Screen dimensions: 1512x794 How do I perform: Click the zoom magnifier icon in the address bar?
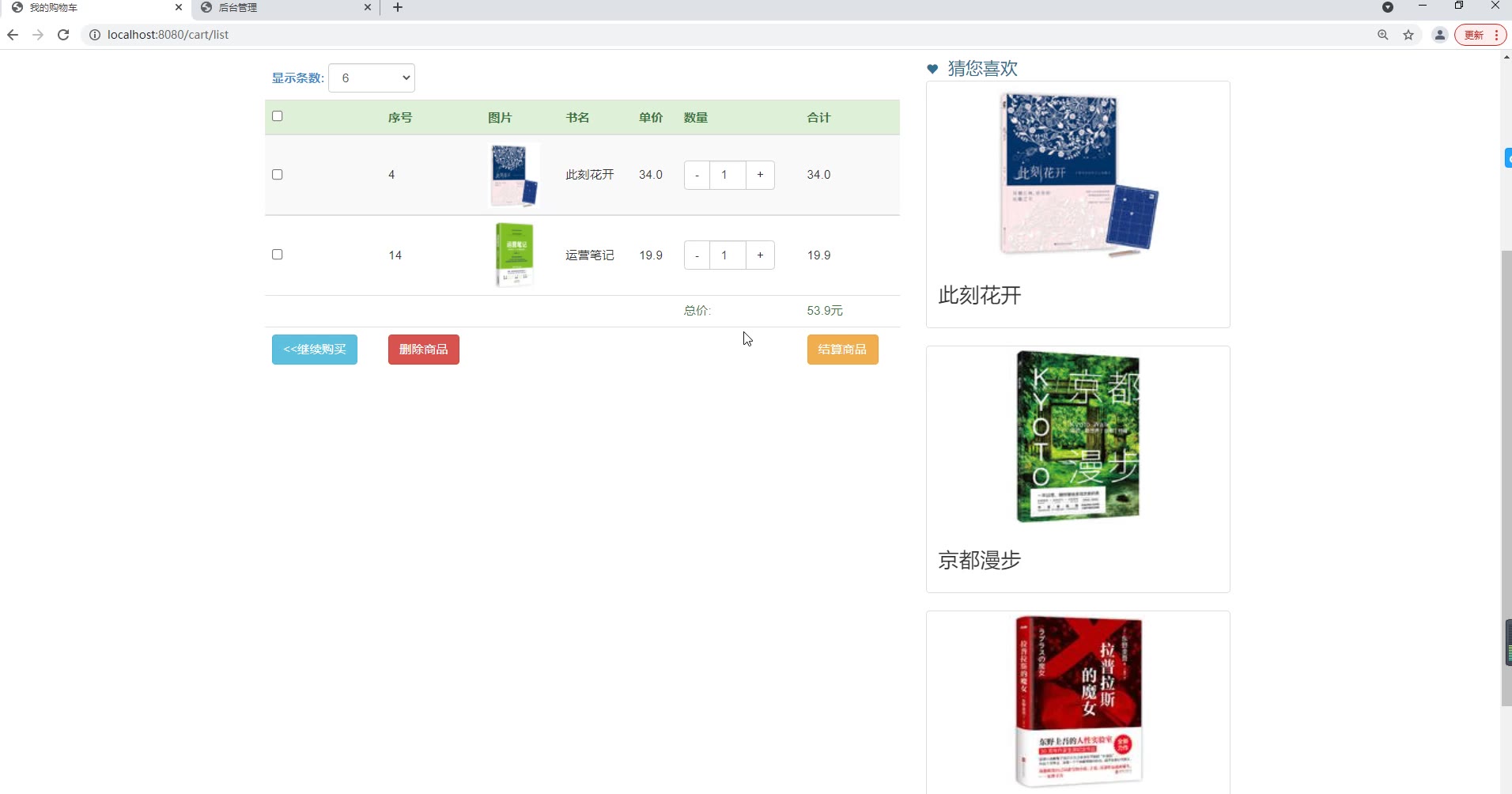click(1383, 35)
